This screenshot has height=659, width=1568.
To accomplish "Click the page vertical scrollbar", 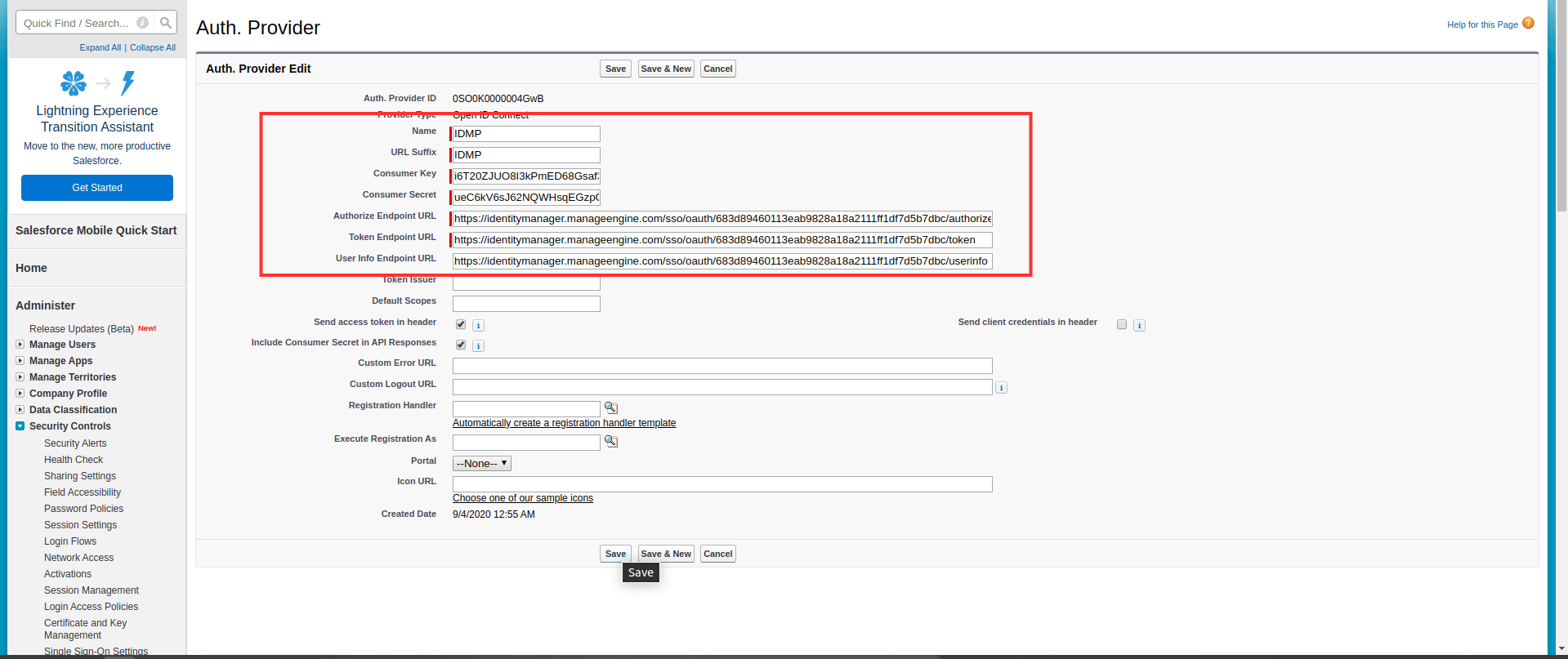I will click(x=1561, y=106).
